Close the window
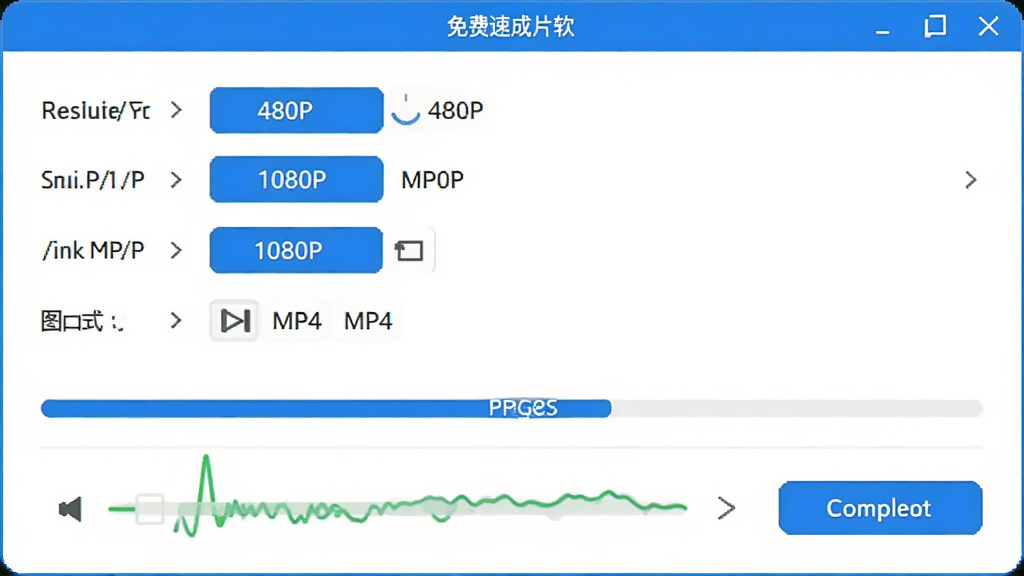 pyautogui.click(x=989, y=26)
